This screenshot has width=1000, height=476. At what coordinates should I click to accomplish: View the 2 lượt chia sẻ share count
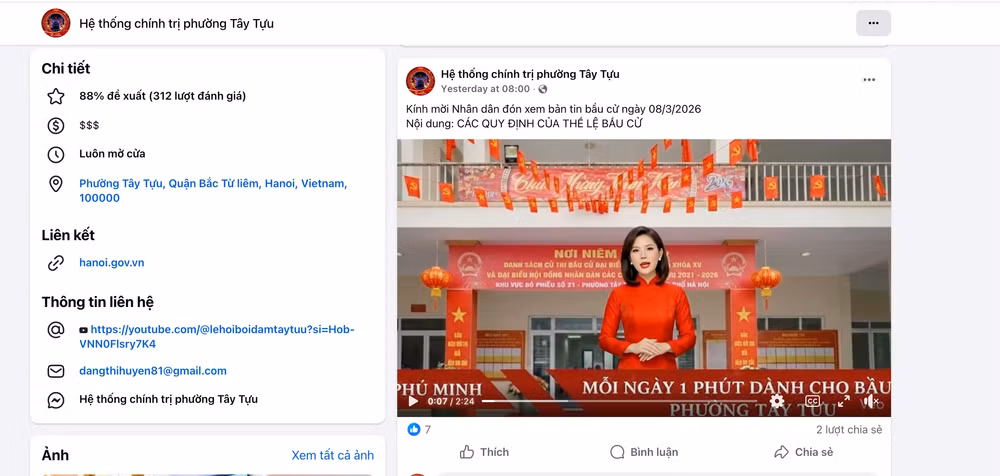click(849, 430)
